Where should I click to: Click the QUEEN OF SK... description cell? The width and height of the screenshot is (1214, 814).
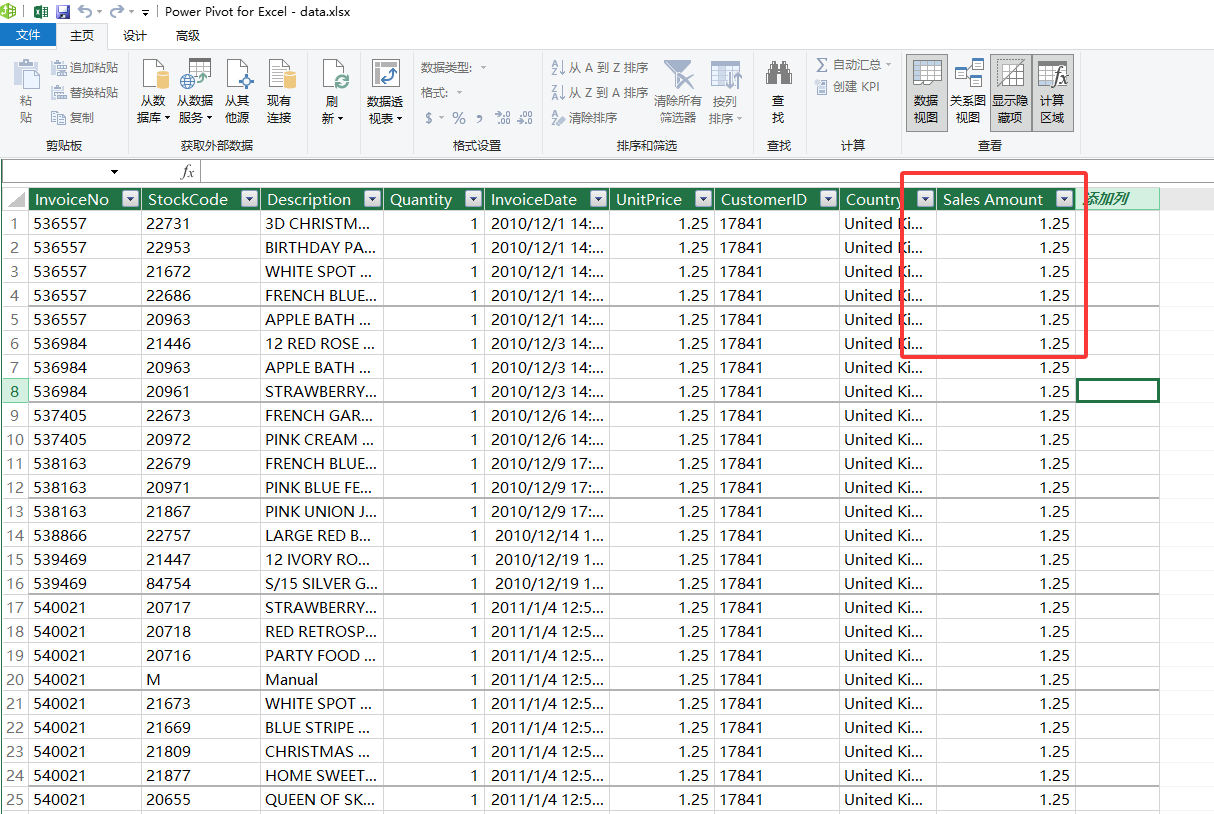321,799
